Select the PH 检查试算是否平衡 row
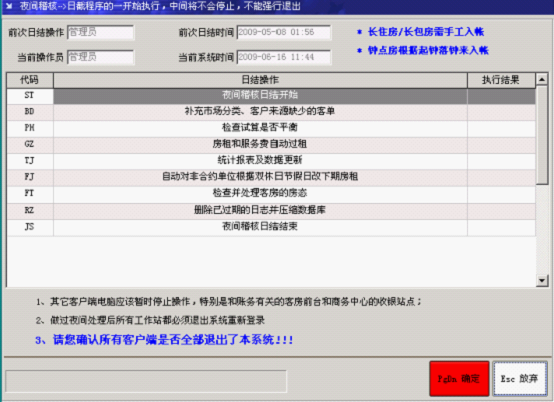 pos(271,128)
